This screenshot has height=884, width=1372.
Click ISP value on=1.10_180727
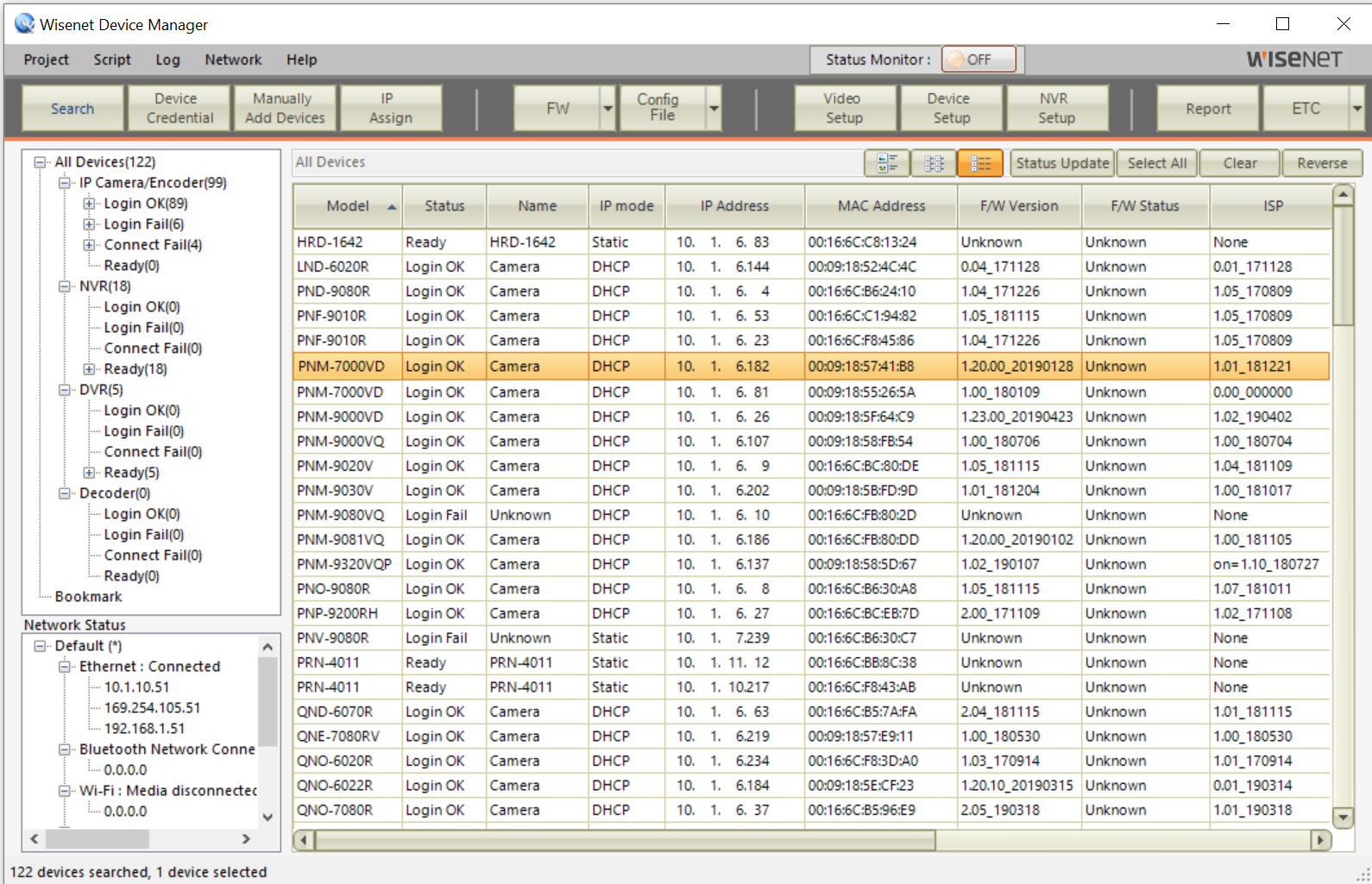pyautogui.click(x=1266, y=564)
